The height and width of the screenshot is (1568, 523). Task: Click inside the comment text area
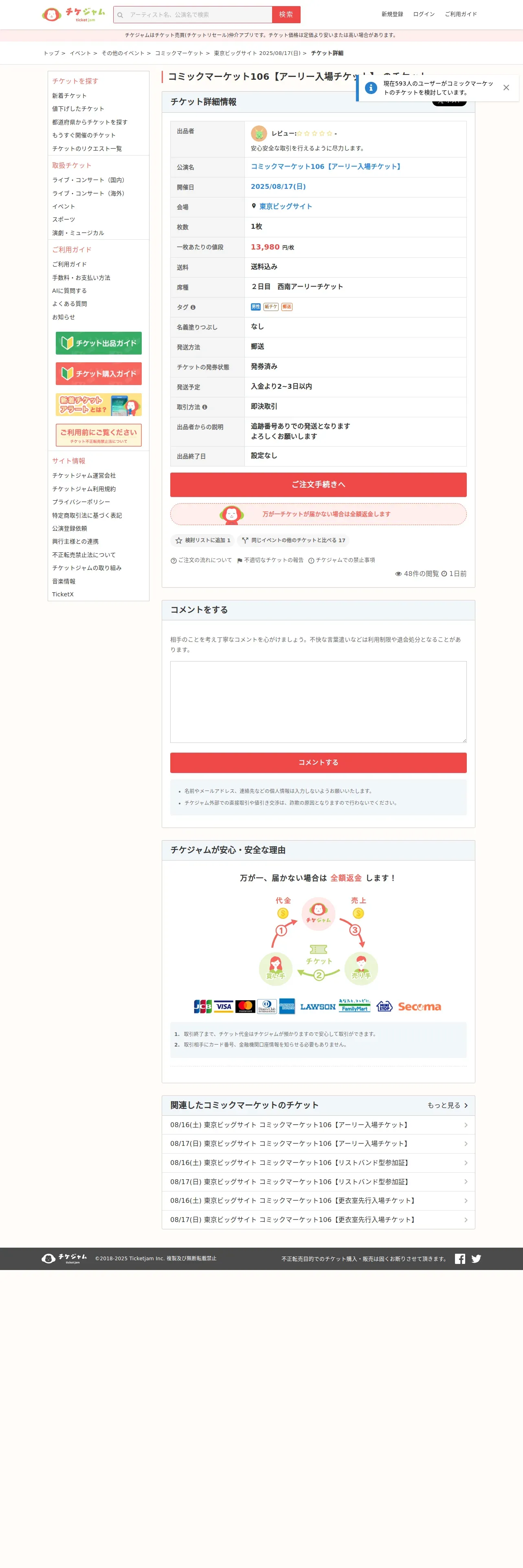319,703
